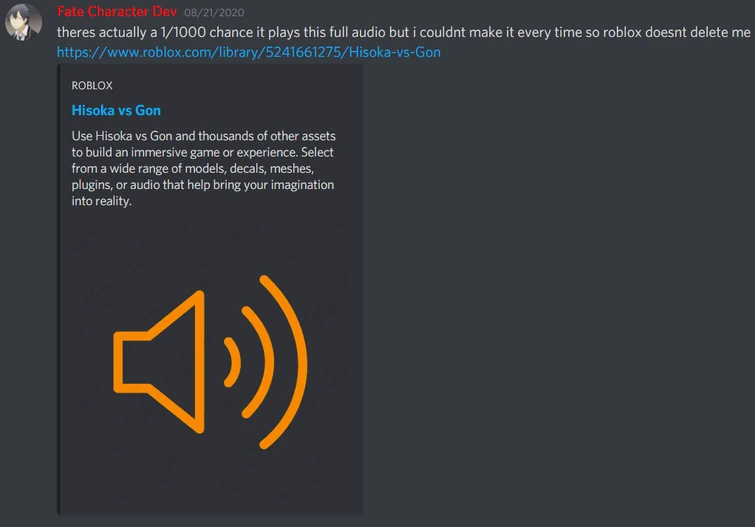Click the 'Hisoka-vs-Gon' slug in the URL

(x=395, y=52)
